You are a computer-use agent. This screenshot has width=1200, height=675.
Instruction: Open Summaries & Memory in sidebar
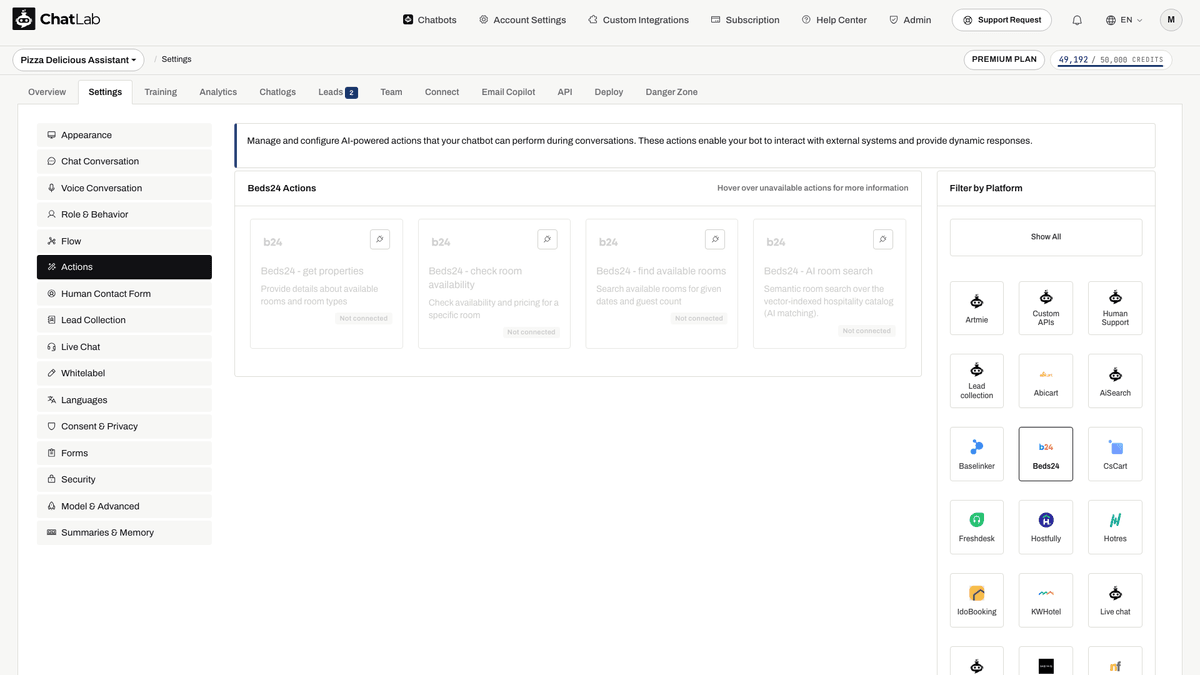pyautogui.click(x=124, y=532)
